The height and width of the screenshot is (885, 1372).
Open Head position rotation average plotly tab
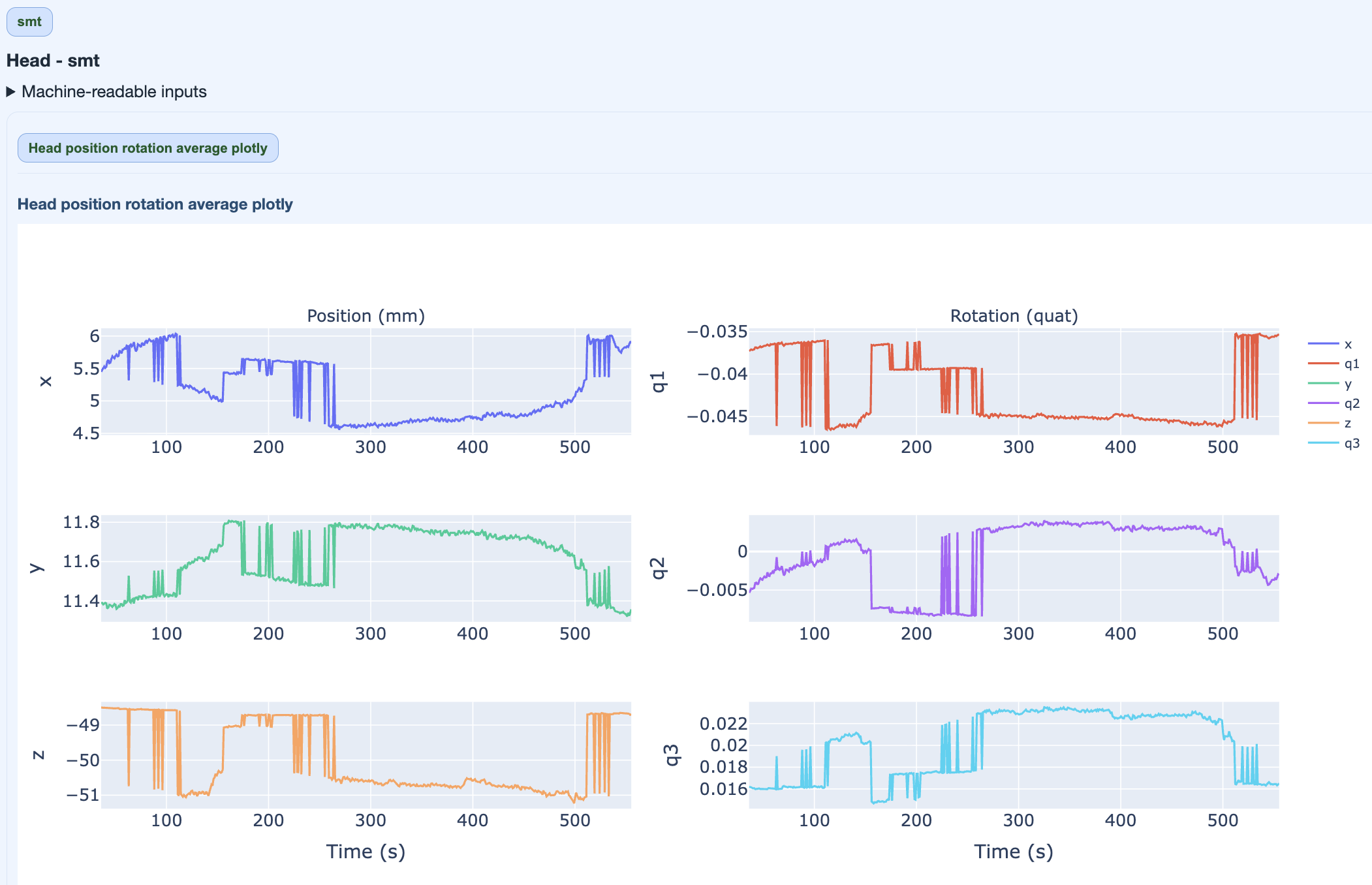pyautogui.click(x=148, y=148)
